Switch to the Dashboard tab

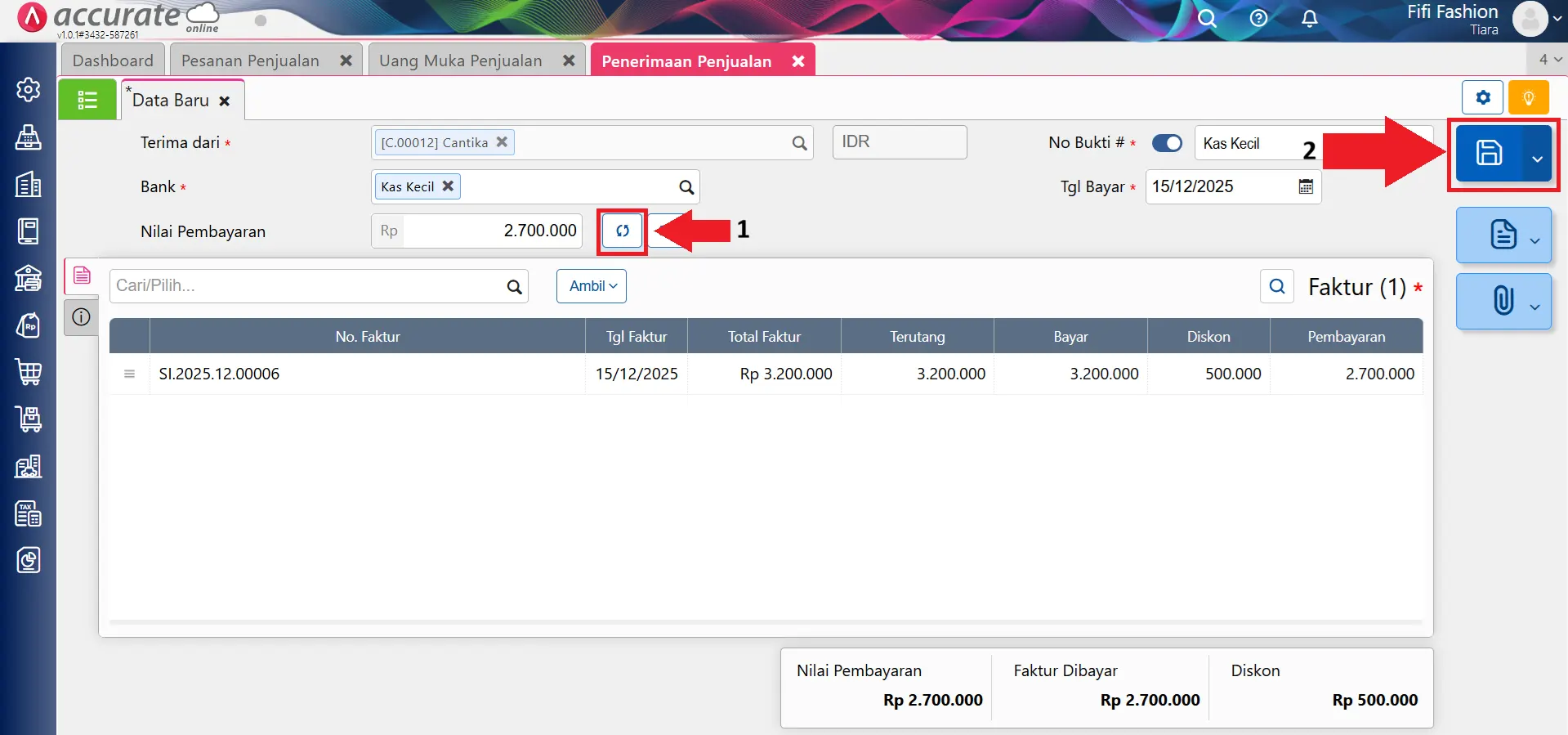pyautogui.click(x=113, y=61)
